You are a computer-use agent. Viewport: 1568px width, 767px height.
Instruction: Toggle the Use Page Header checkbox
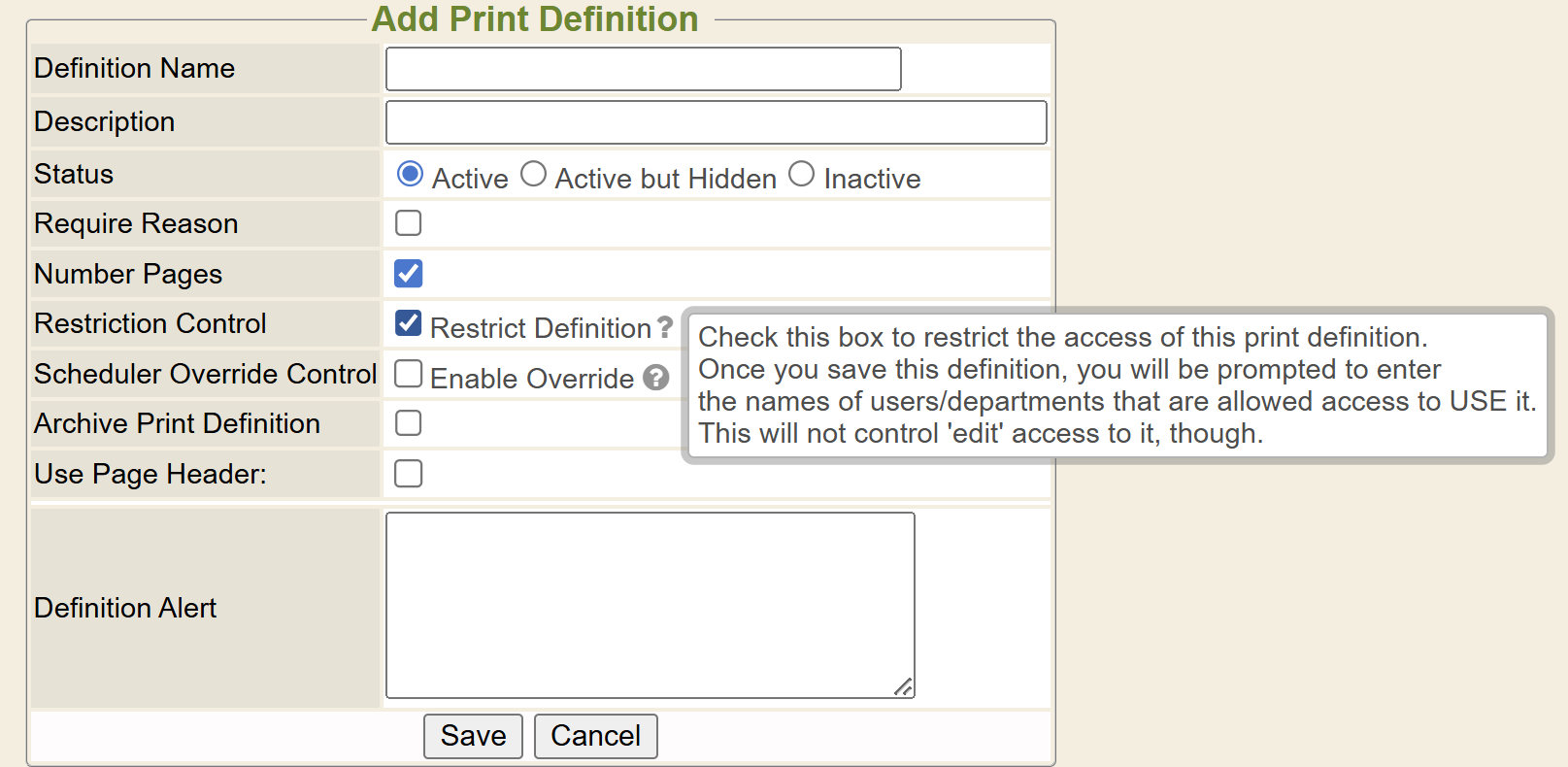(x=409, y=474)
